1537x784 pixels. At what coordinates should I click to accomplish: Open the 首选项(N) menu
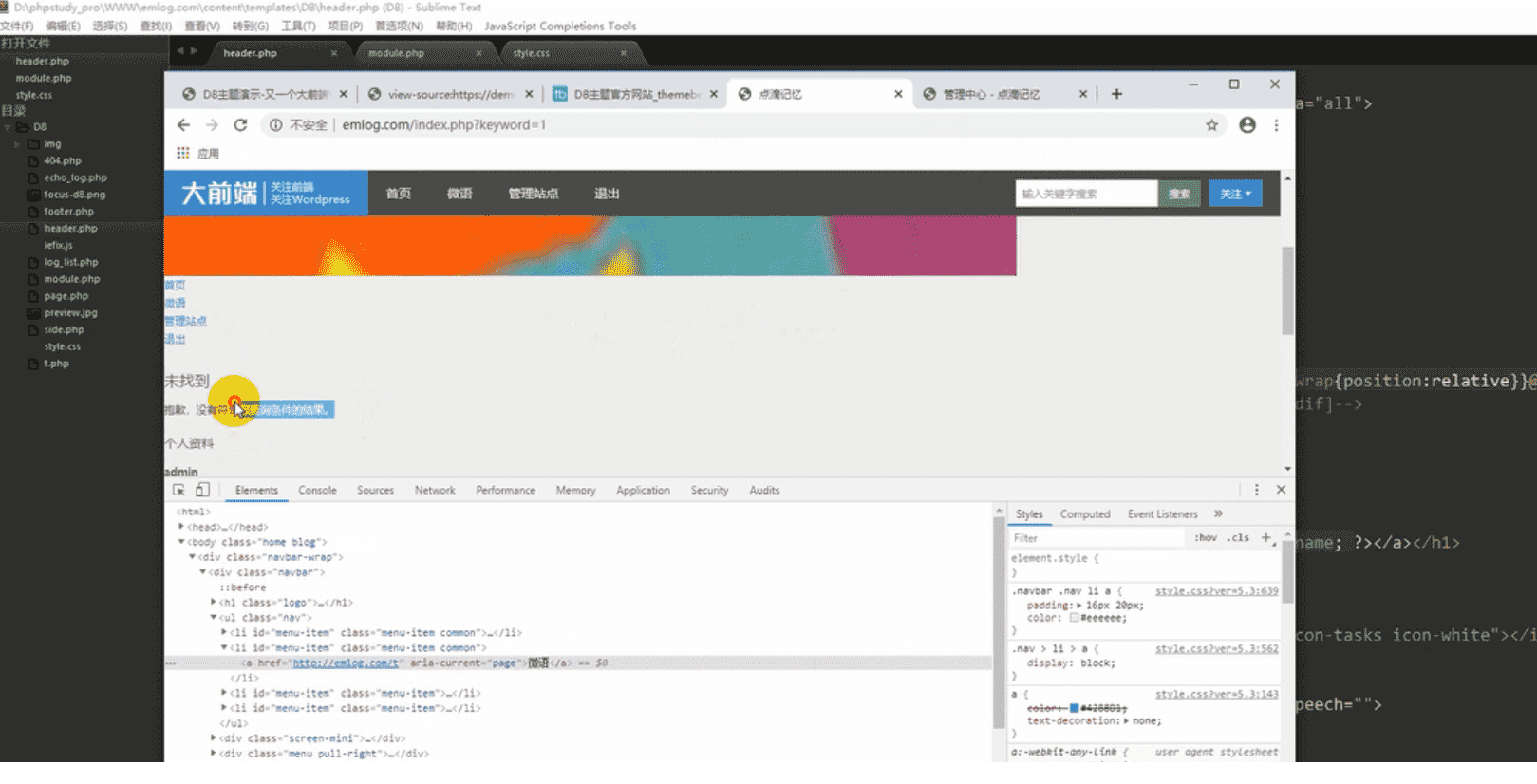pos(399,26)
